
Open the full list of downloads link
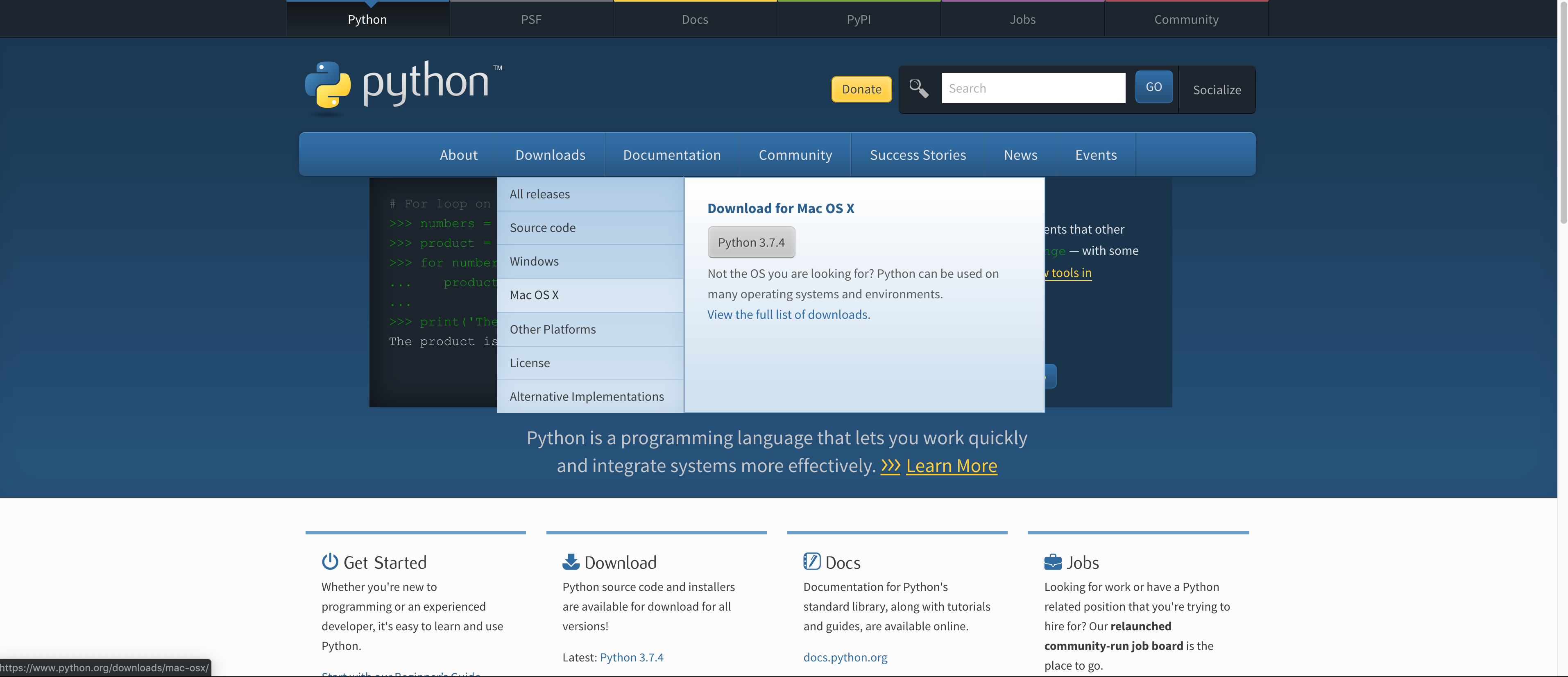pos(788,314)
